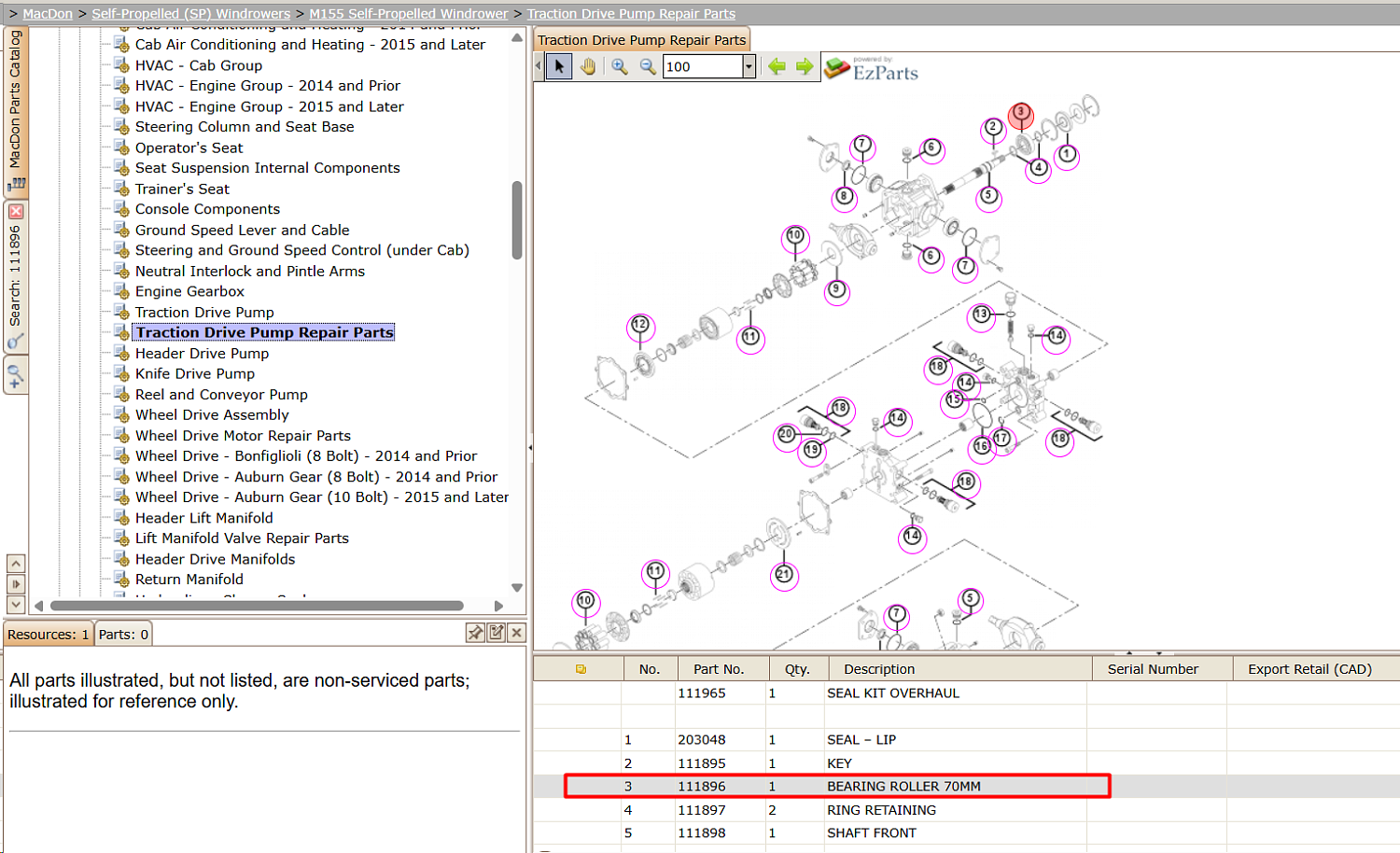Select the RING RETAINING row
Image resolution: width=1400 pixels, height=853 pixels.
coord(966,810)
